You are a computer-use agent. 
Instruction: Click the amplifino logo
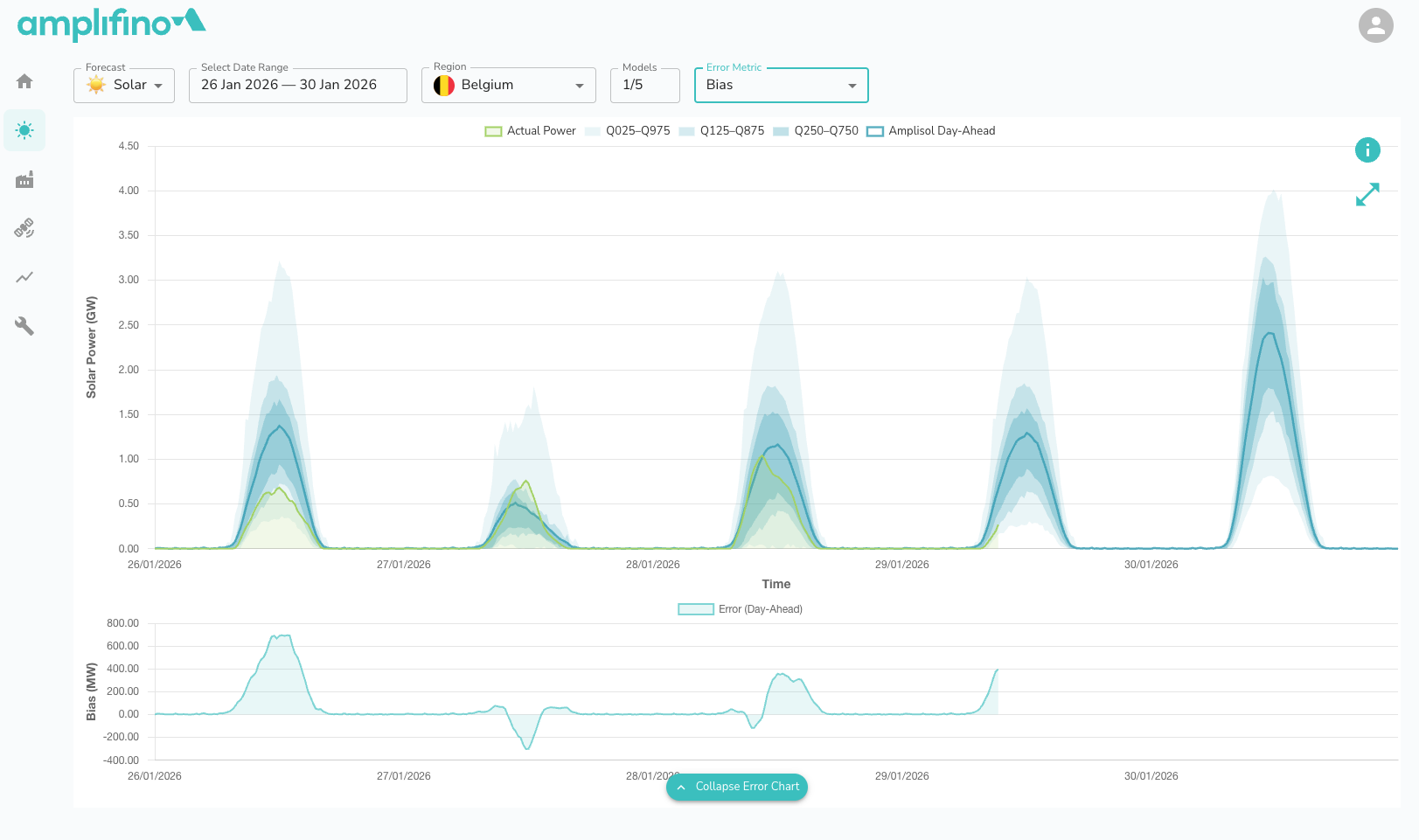111,24
